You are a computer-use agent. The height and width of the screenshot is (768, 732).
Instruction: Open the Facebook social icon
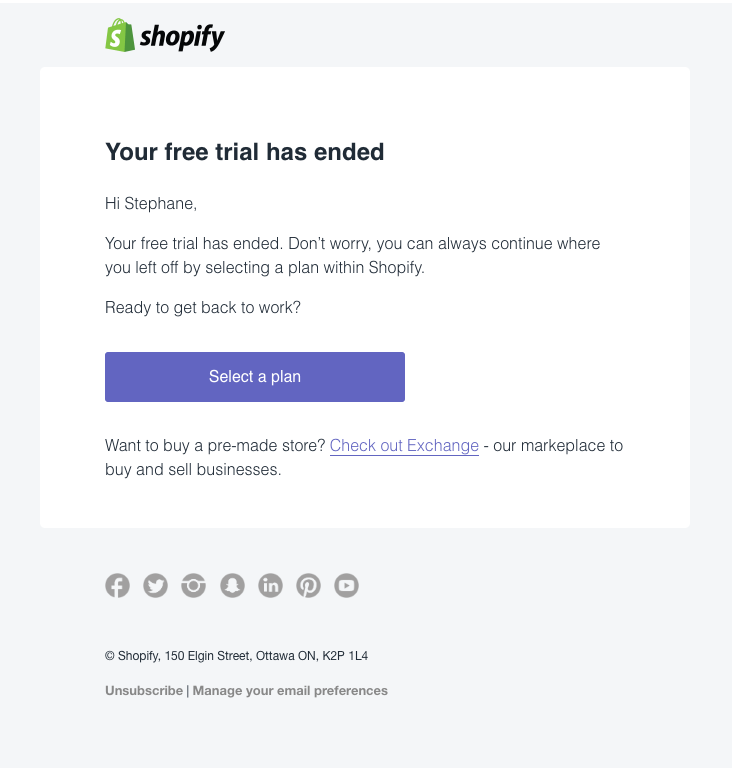coord(118,585)
